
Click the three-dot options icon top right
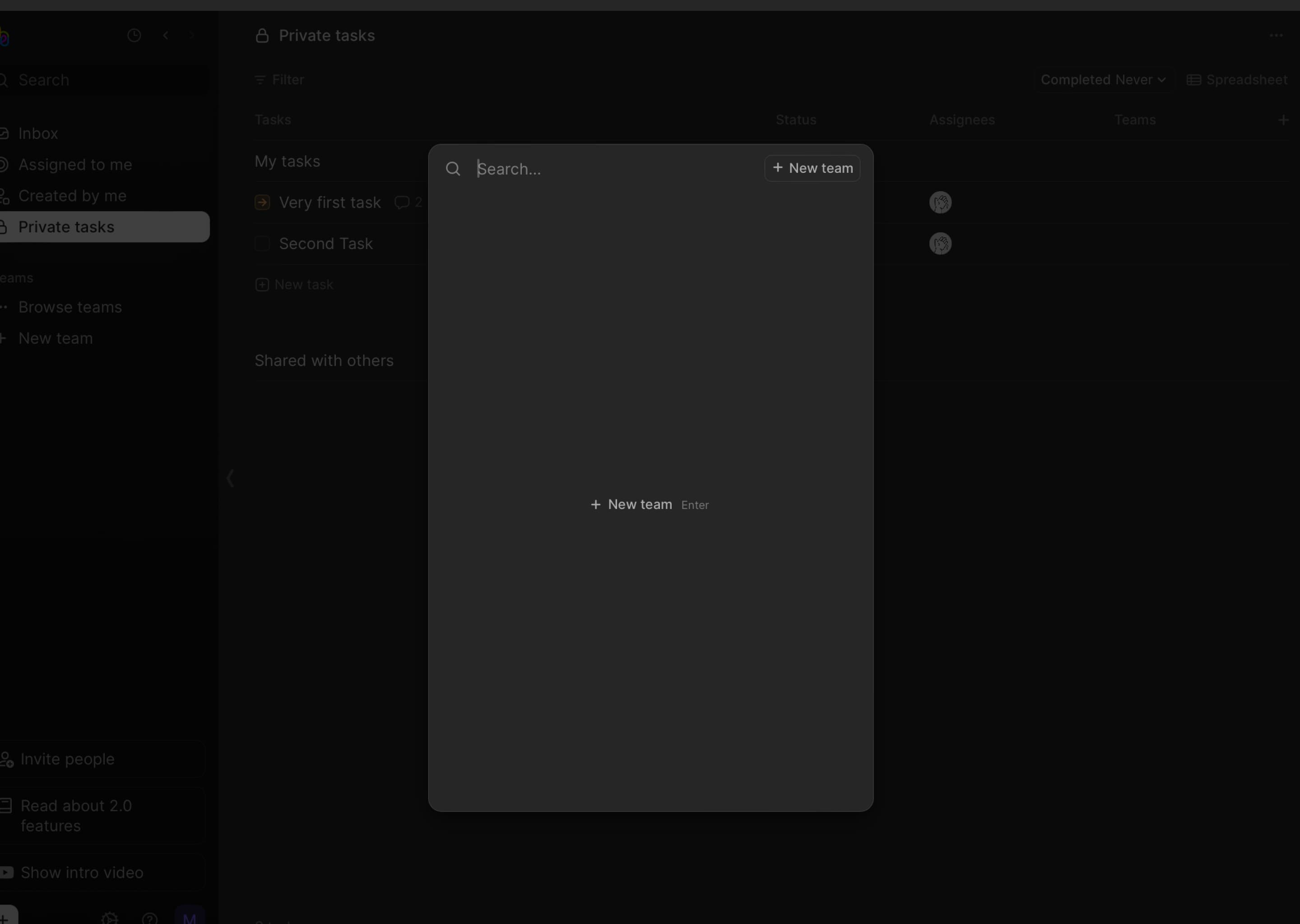(1276, 35)
